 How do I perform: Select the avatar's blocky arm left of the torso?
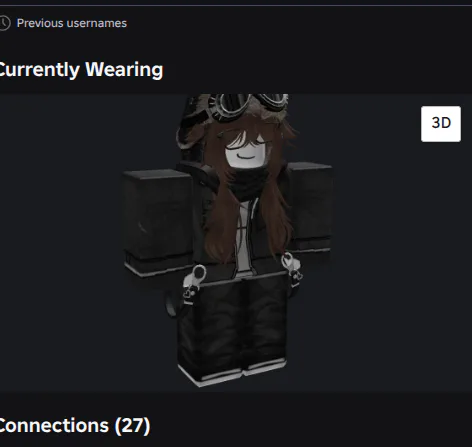pyautogui.click(x=157, y=221)
